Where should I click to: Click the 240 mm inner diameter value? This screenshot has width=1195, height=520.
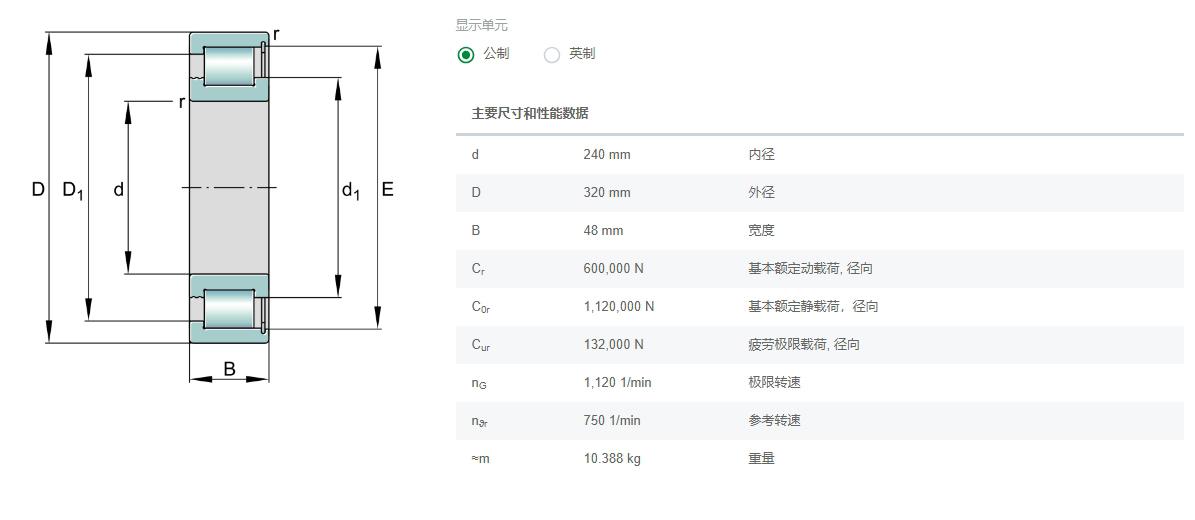(607, 155)
